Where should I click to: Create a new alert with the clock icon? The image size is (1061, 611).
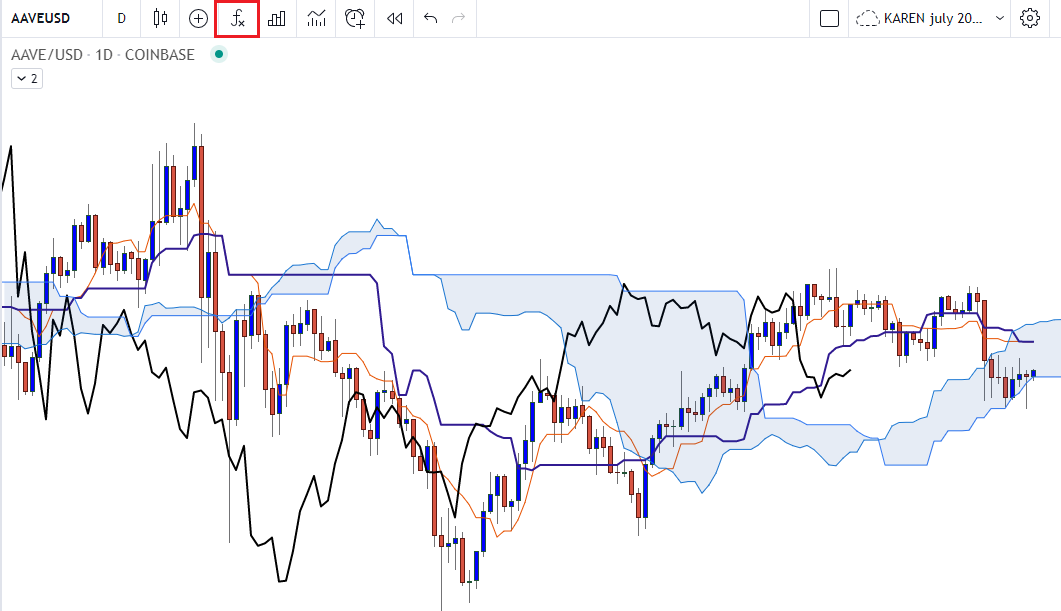[354, 18]
